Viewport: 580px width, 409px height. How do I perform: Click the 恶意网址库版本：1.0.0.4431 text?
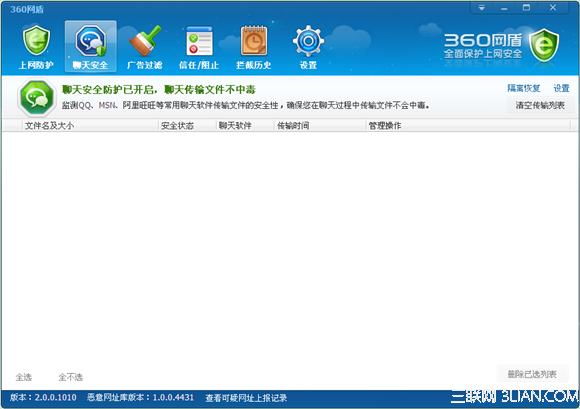coord(140,398)
